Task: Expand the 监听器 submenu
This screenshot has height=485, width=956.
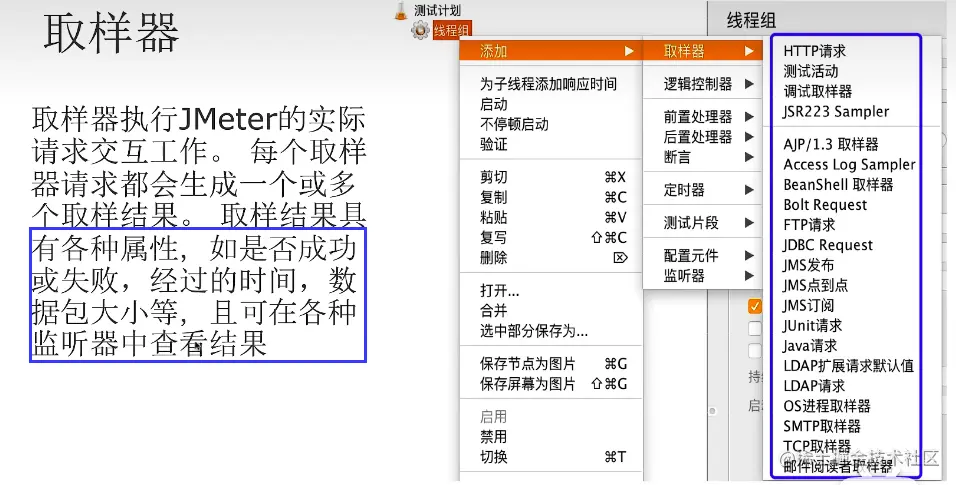Action: pyautogui.click(x=703, y=275)
